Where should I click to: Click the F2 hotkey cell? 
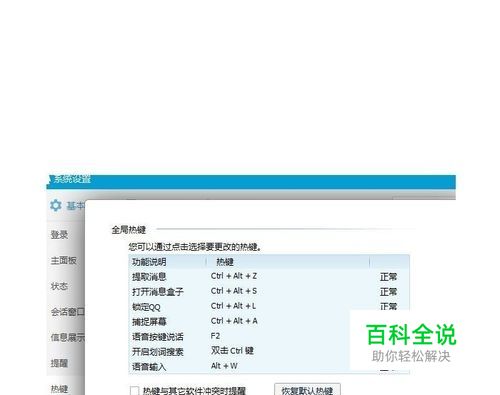pyautogui.click(x=215, y=336)
